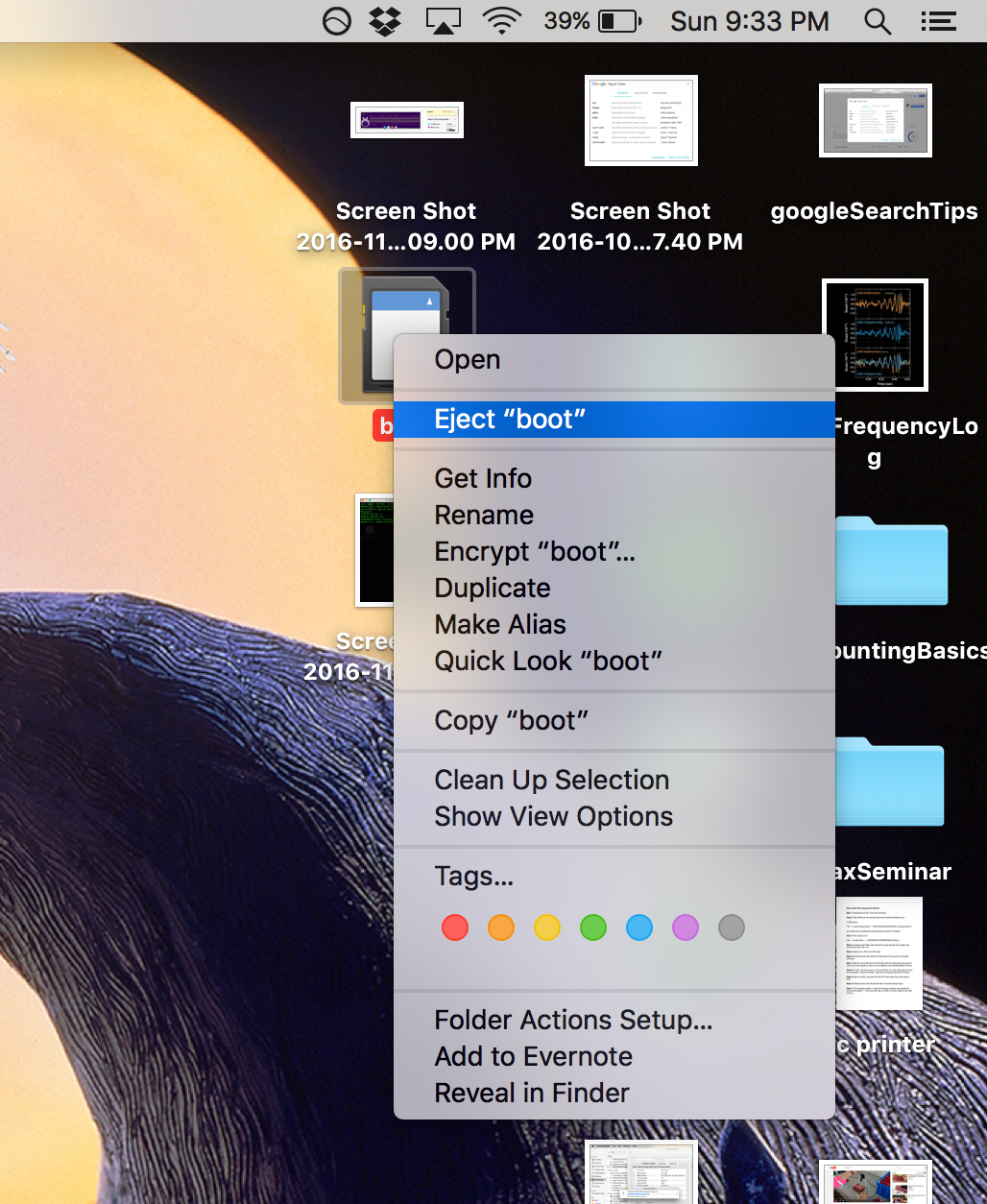The height and width of the screenshot is (1204, 987).
Task: Apply the green tag color
Action: (593, 927)
